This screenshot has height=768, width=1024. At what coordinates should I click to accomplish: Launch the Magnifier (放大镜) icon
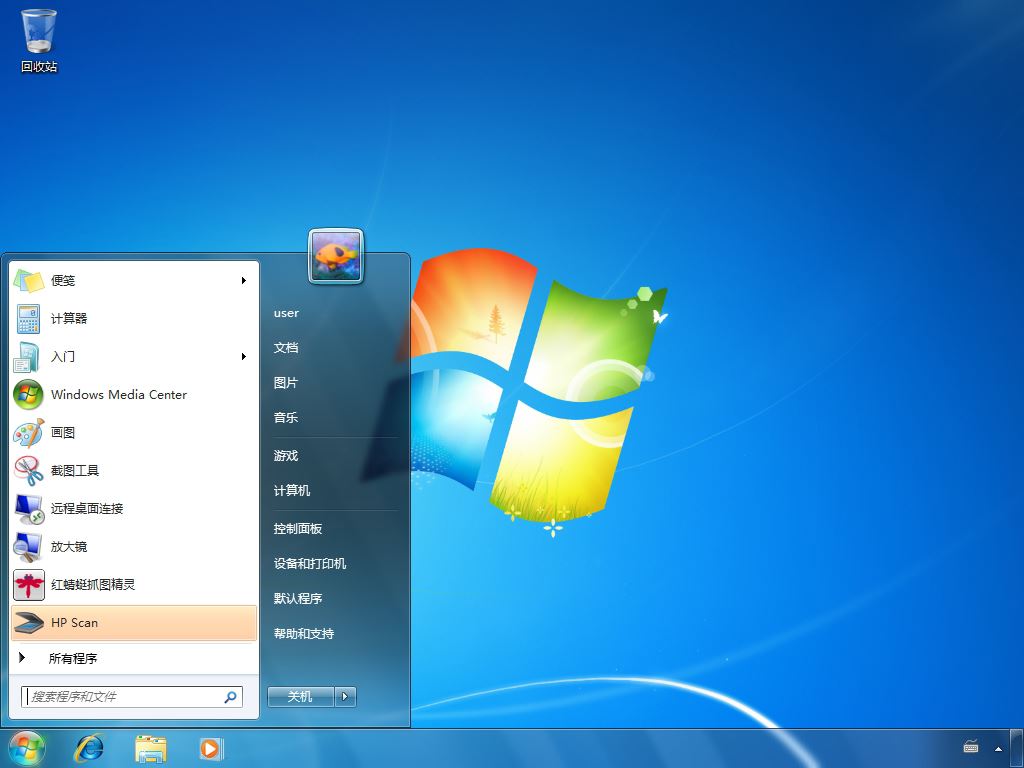tap(28, 547)
